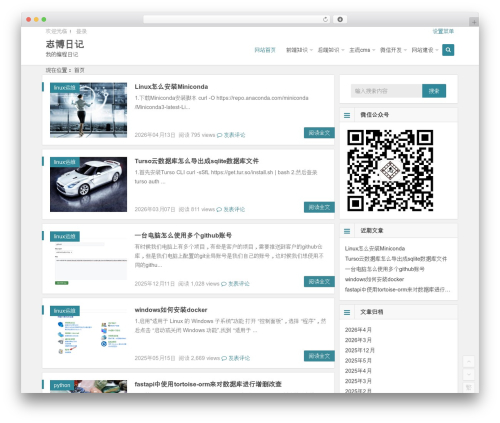Open archive 2026年4月
Screen dimensions: 500x423
tap(358, 330)
